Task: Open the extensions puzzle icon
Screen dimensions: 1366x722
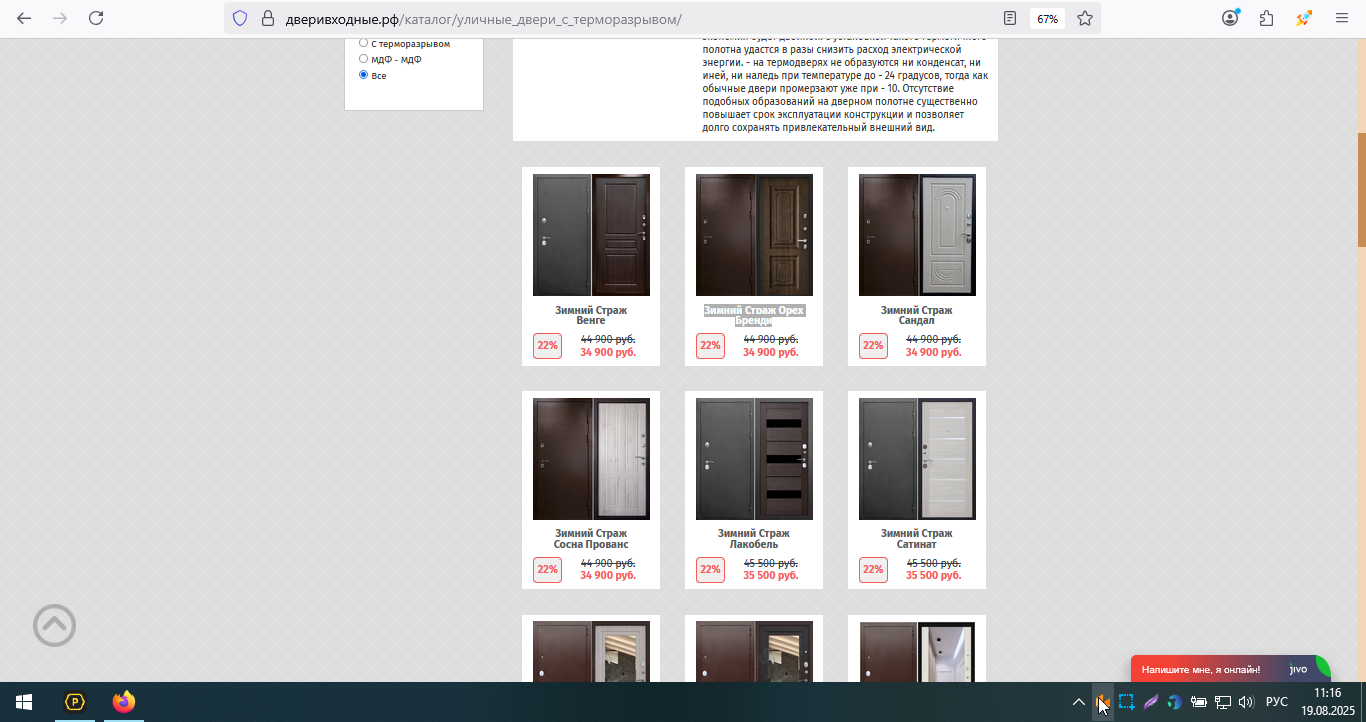Action: (x=1267, y=18)
